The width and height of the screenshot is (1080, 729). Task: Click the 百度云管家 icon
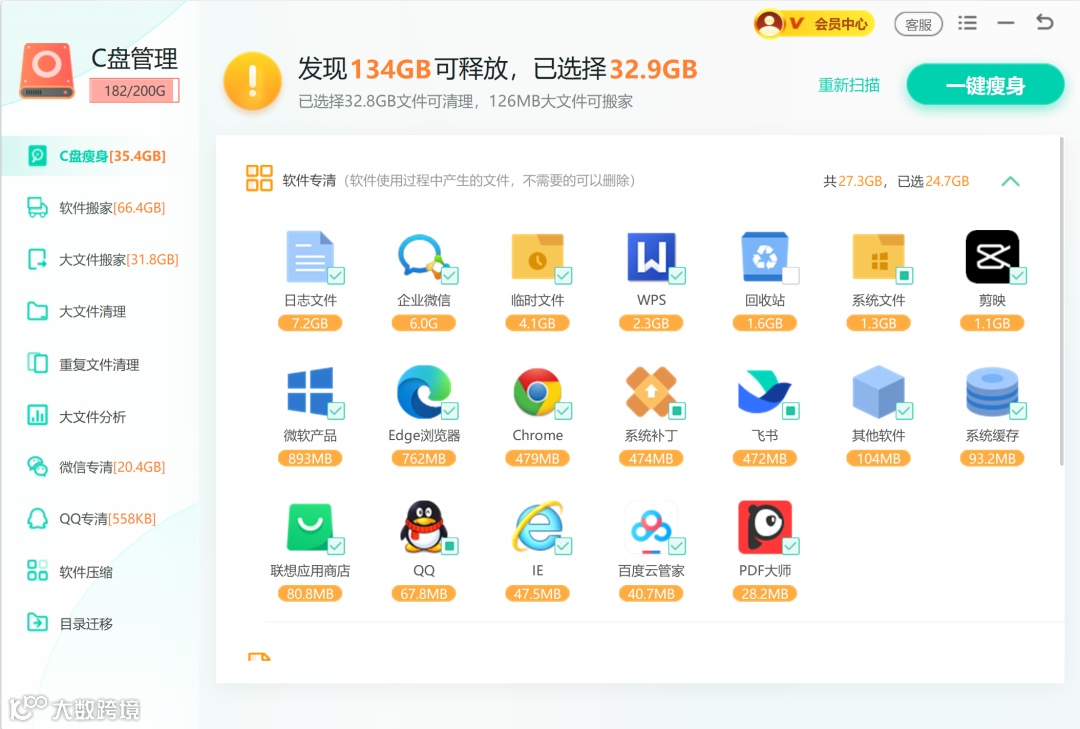(651, 527)
